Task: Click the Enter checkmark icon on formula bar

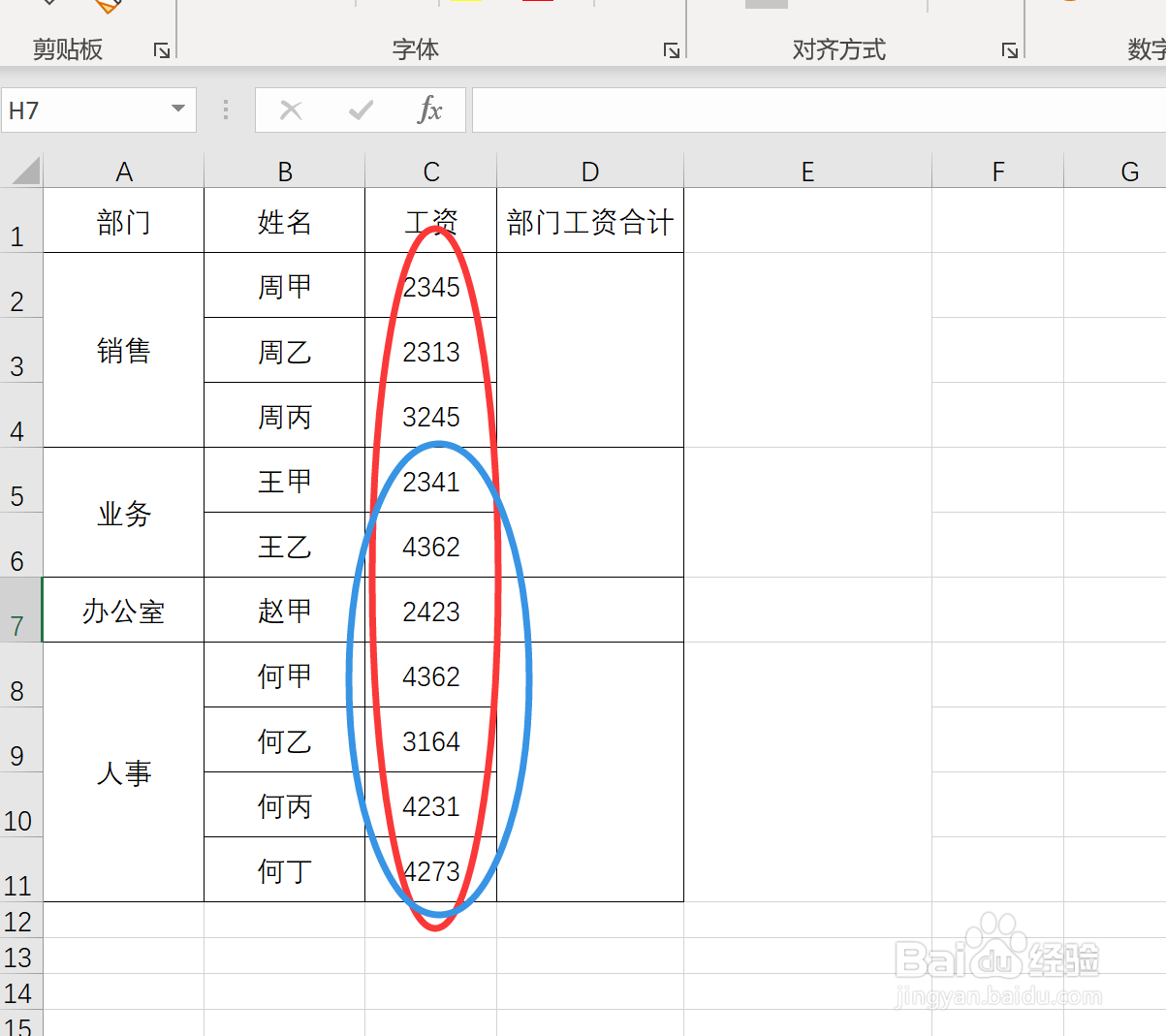Action: [359, 110]
